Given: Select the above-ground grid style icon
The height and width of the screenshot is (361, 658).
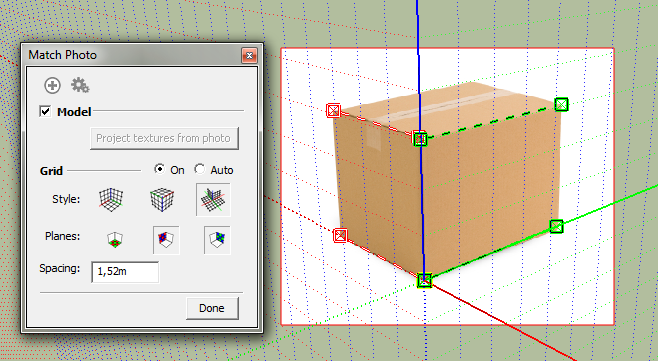Looking at the screenshot, I should click(213, 200).
